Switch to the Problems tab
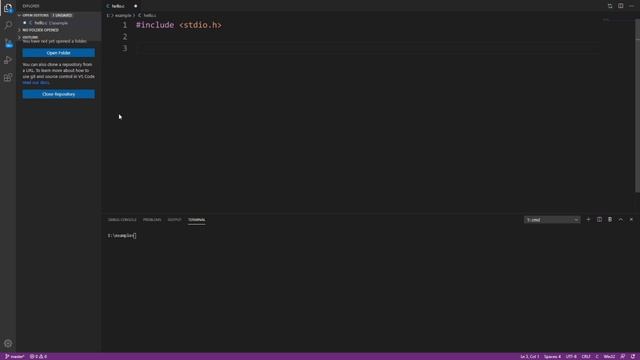The width and height of the screenshot is (640, 360). (x=152, y=220)
